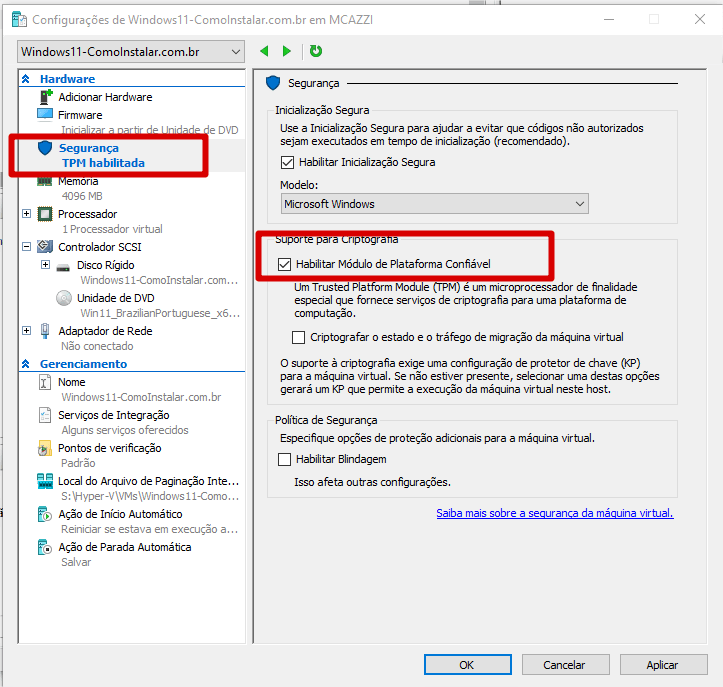Viewport: 723px width, 687px height.
Task: Expand the Processador tree node
Action: click(x=27, y=213)
